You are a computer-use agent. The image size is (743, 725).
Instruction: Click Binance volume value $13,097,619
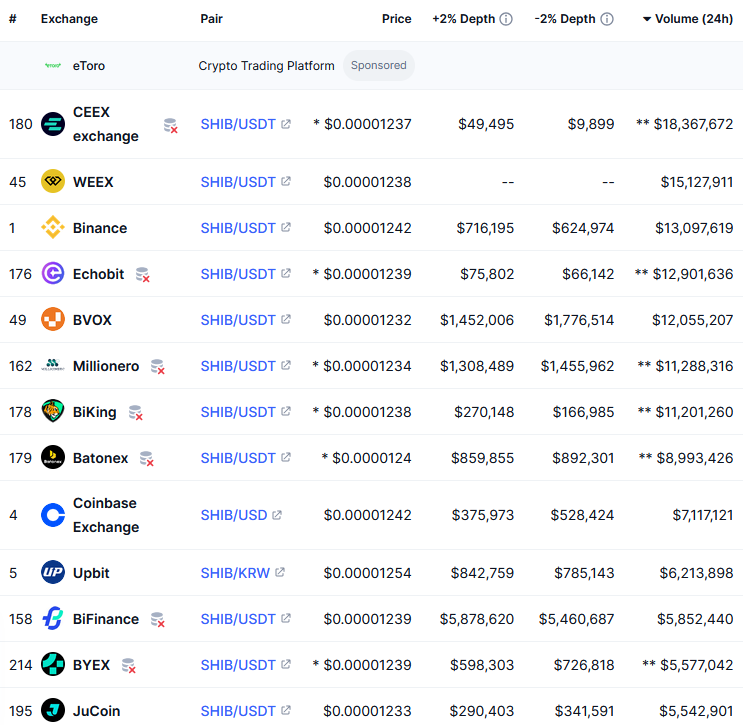694,228
